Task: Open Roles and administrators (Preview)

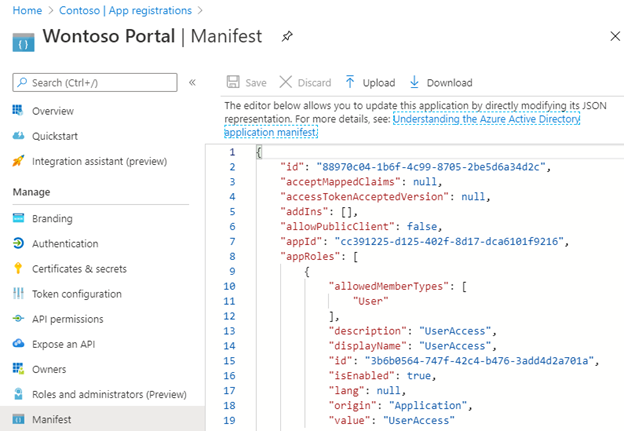Action: tap(109, 394)
